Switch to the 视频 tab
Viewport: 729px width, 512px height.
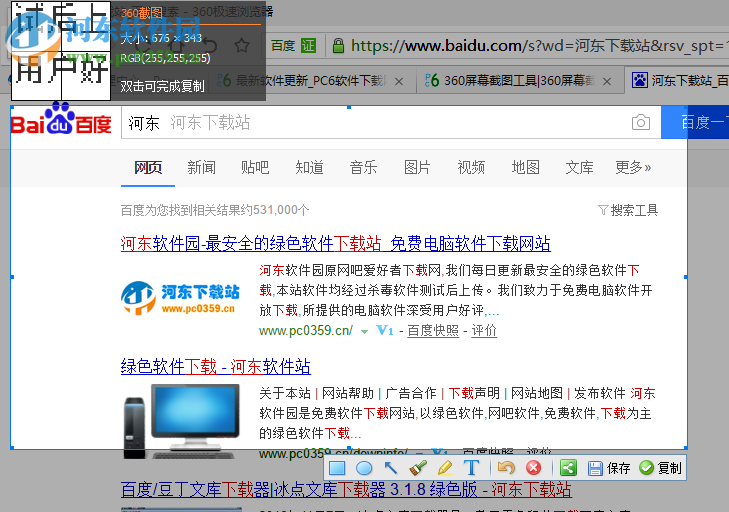tap(471, 167)
